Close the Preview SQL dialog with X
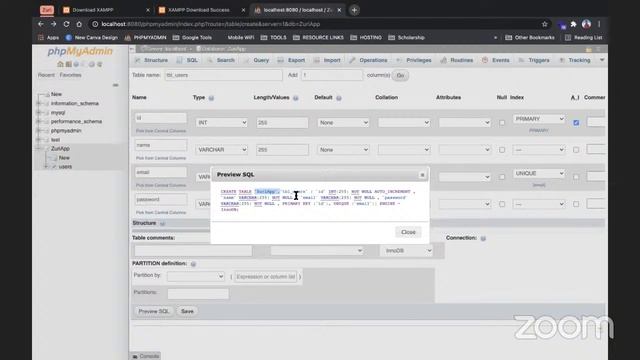The width and height of the screenshot is (640, 360). click(x=422, y=175)
